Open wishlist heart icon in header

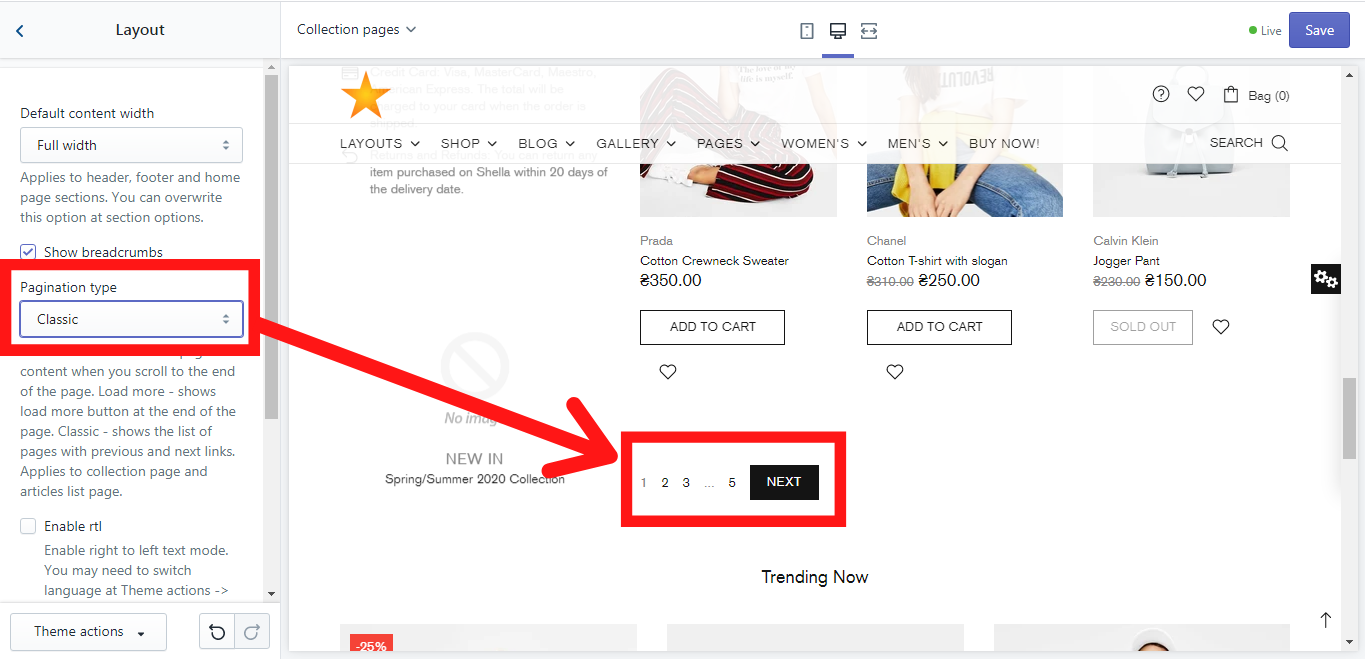tap(1195, 94)
